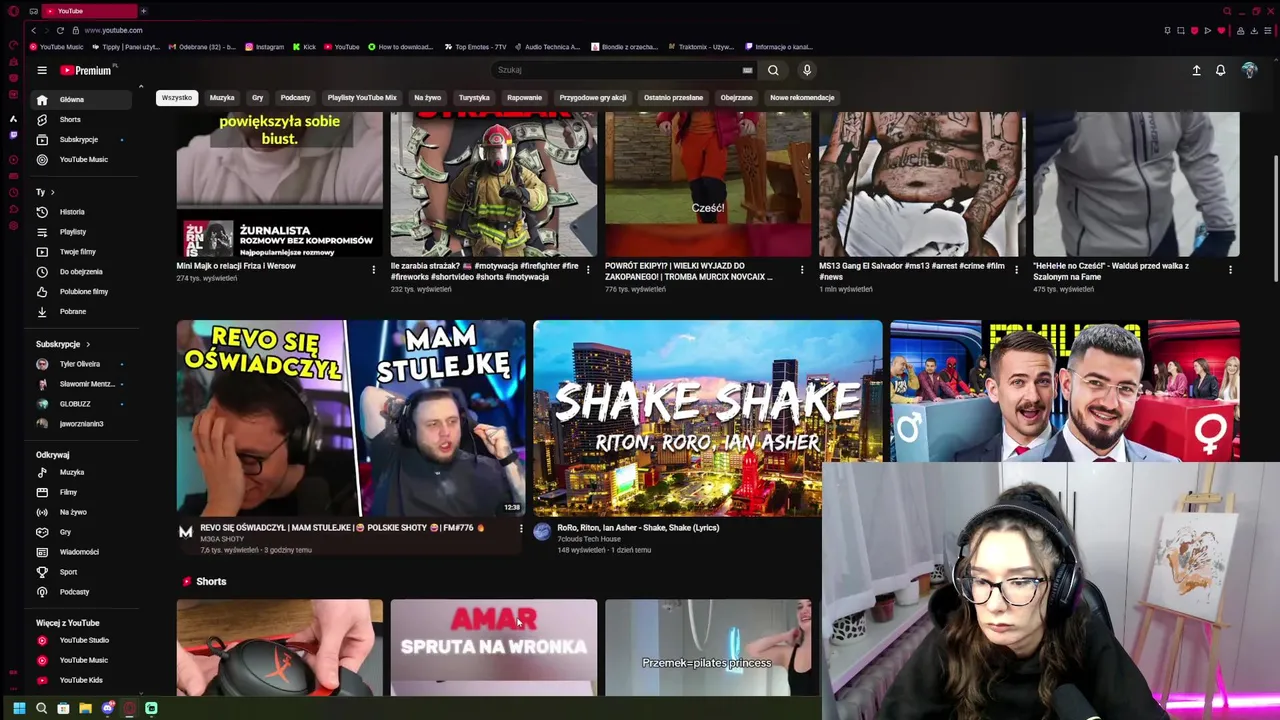Image resolution: width=1280 pixels, height=720 pixels.
Task: Open the notifications bell
Action: tap(1221, 70)
